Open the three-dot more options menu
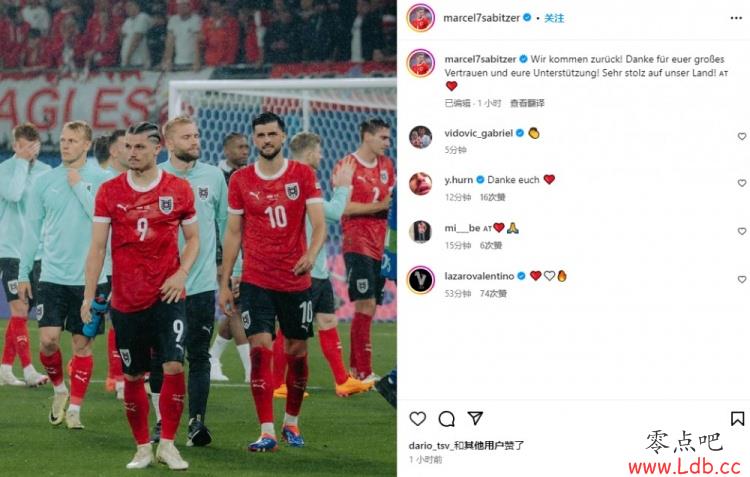The width and height of the screenshot is (750, 477). click(736, 18)
